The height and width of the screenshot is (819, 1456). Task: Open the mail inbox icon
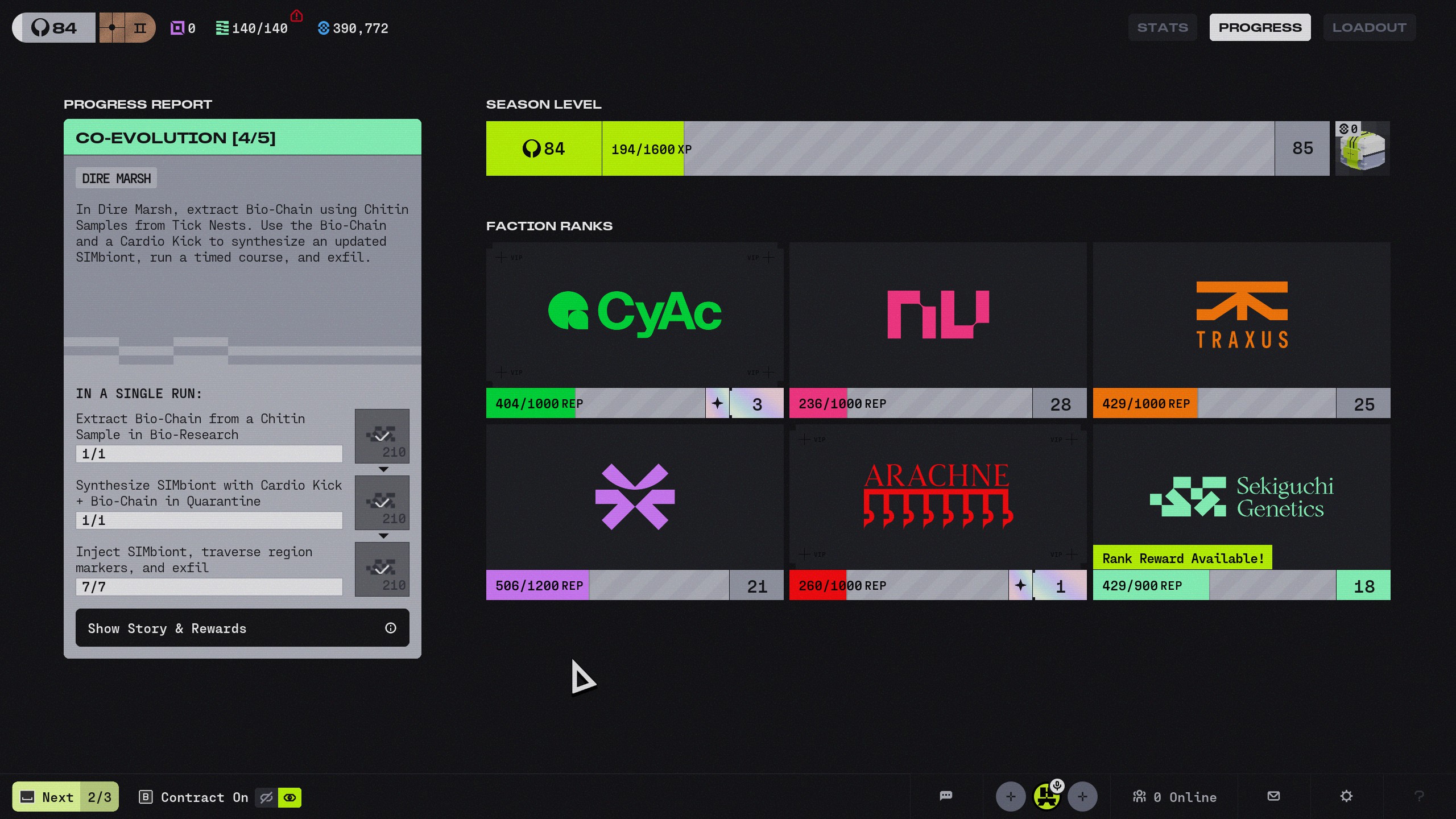pyautogui.click(x=1274, y=796)
